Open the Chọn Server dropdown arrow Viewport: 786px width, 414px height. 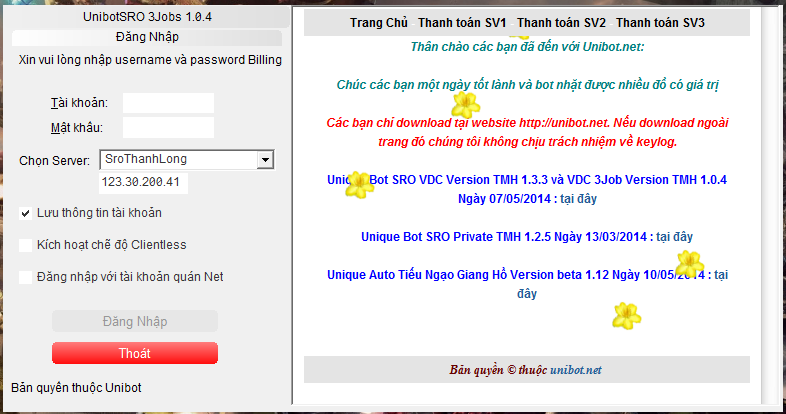(x=265, y=160)
